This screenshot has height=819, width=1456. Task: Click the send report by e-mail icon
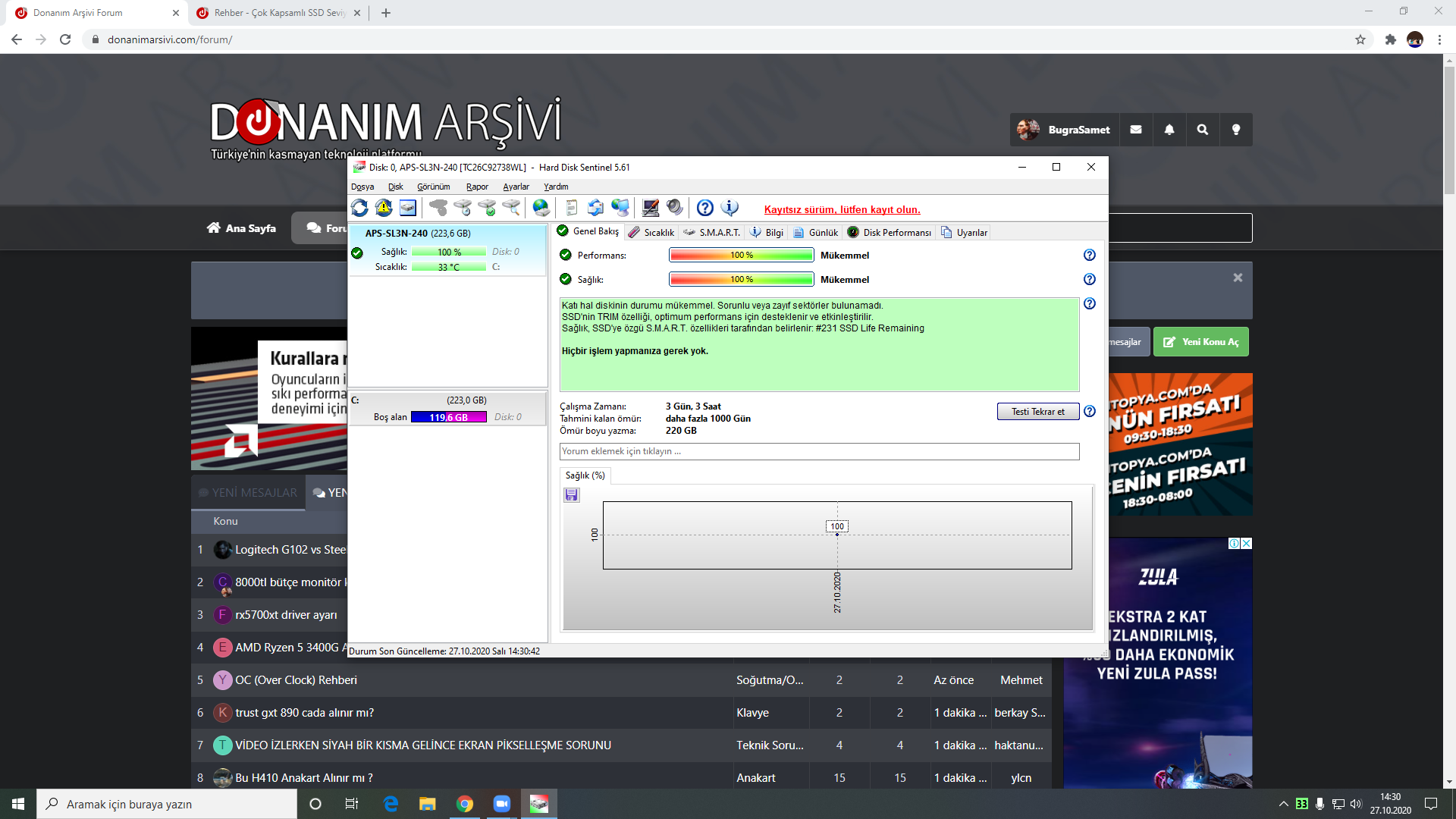596,208
